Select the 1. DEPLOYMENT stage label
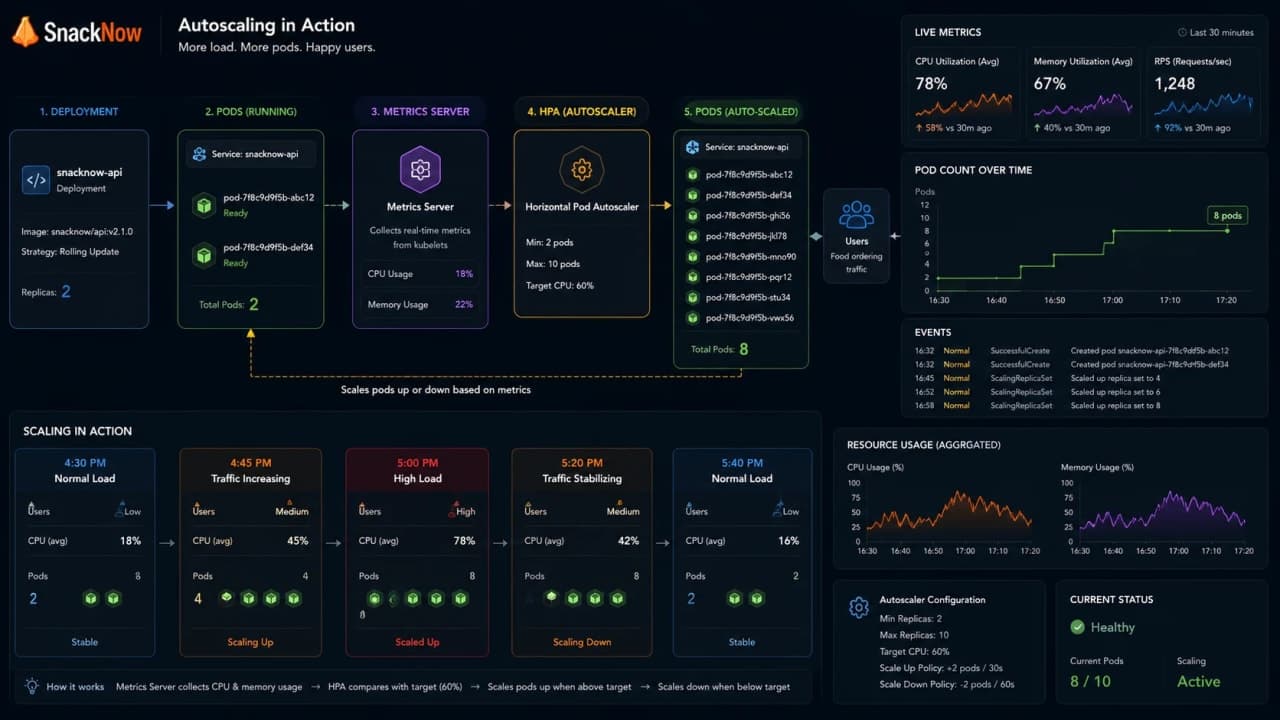Image resolution: width=1280 pixels, height=720 pixels. [79, 112]
